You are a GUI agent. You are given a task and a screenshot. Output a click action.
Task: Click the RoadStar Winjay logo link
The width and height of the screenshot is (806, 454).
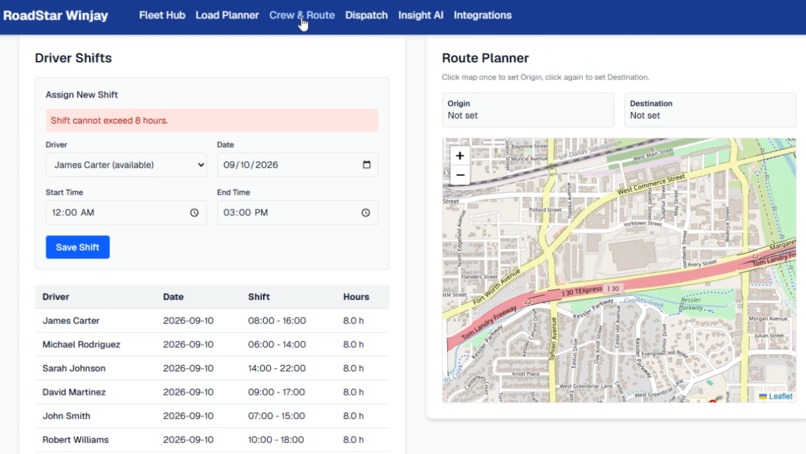click(56, 15)
